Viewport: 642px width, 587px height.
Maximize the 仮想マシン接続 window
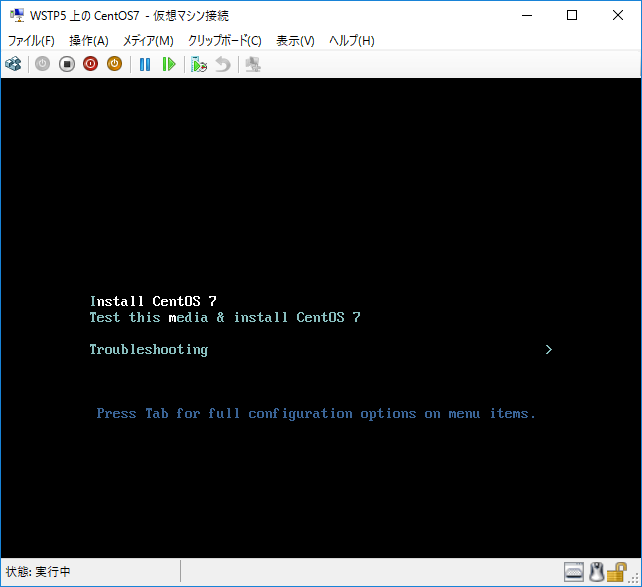(572, 16)
